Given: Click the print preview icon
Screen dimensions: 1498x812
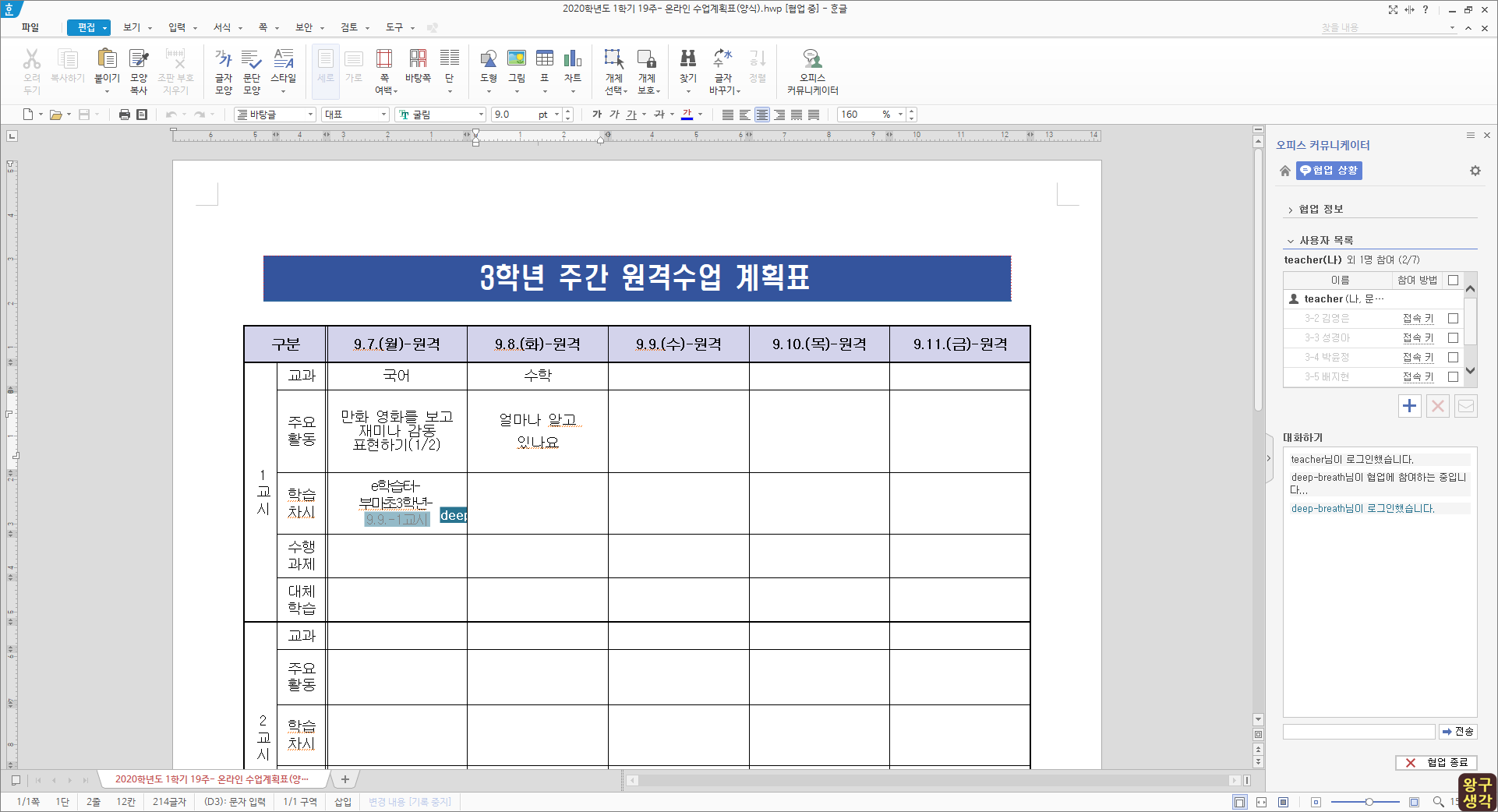Looking at the screenshot, I should tap(142, 115).
